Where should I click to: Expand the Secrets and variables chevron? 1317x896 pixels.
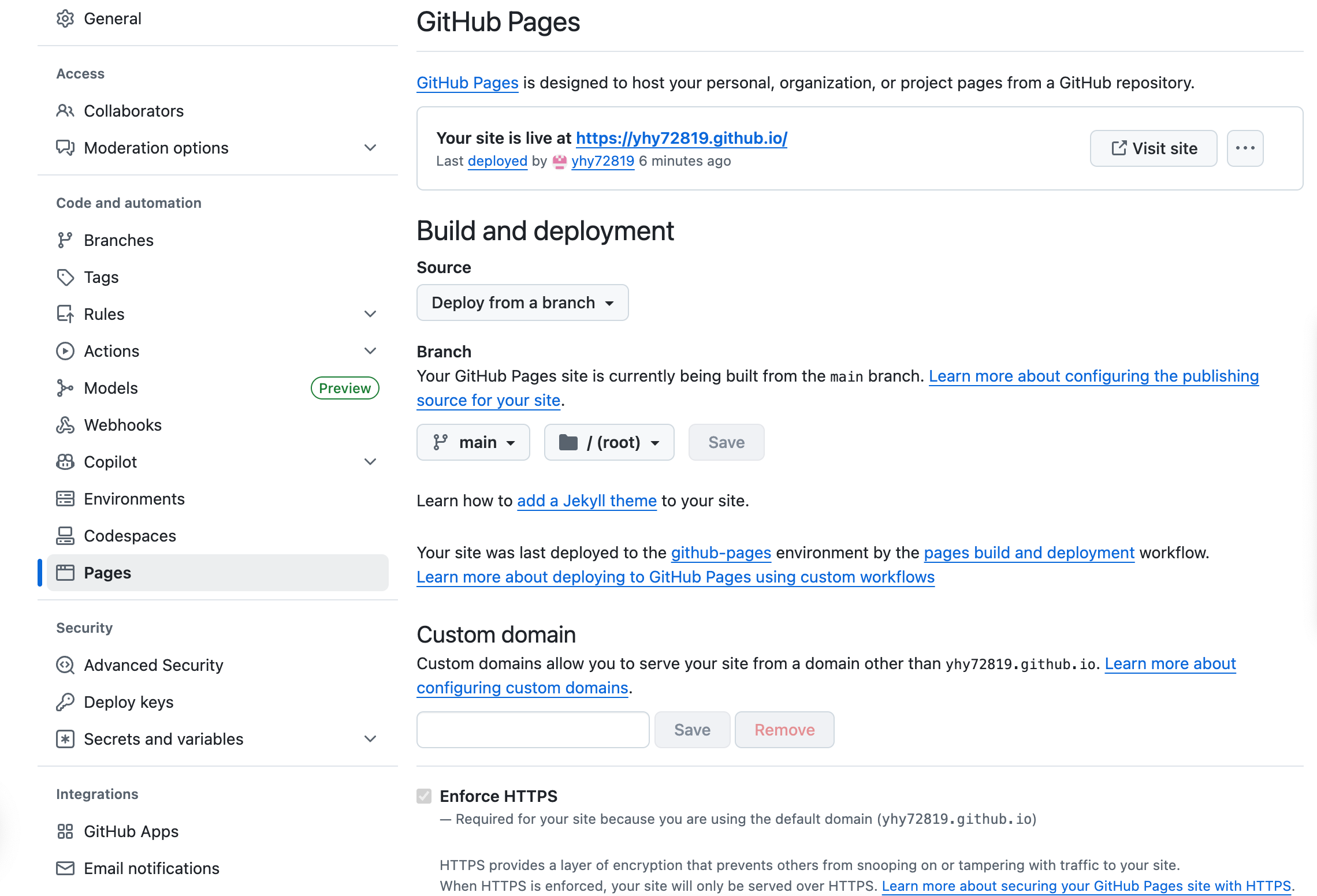tap(370, 739)
